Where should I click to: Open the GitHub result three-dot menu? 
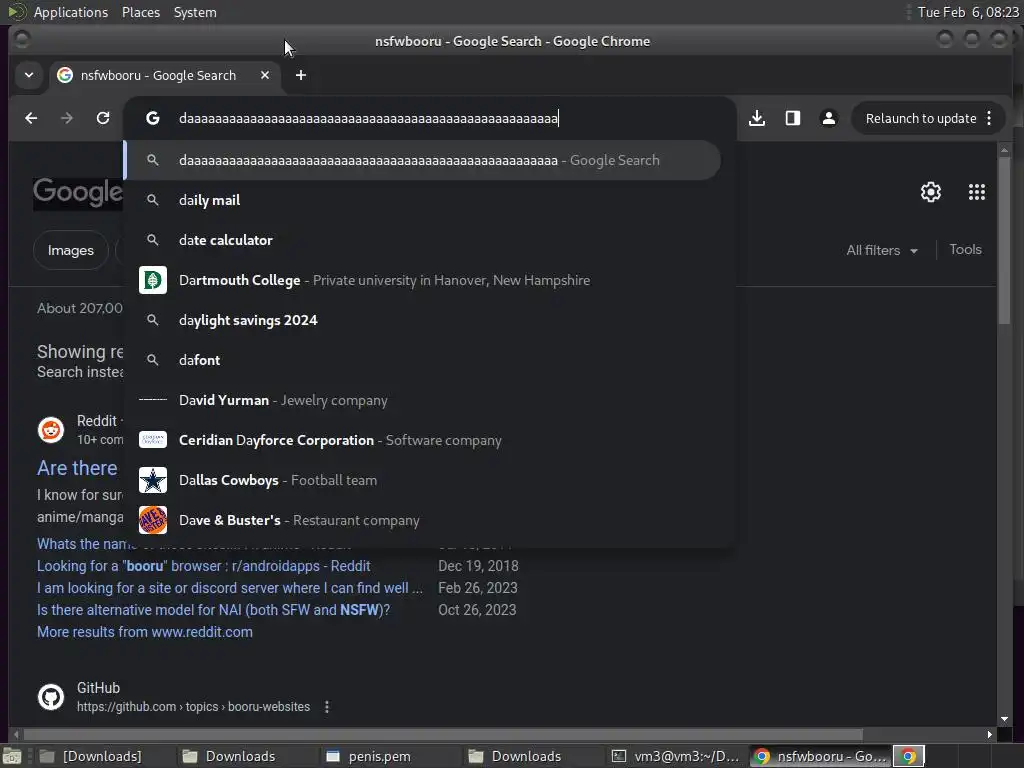point(327,707)
